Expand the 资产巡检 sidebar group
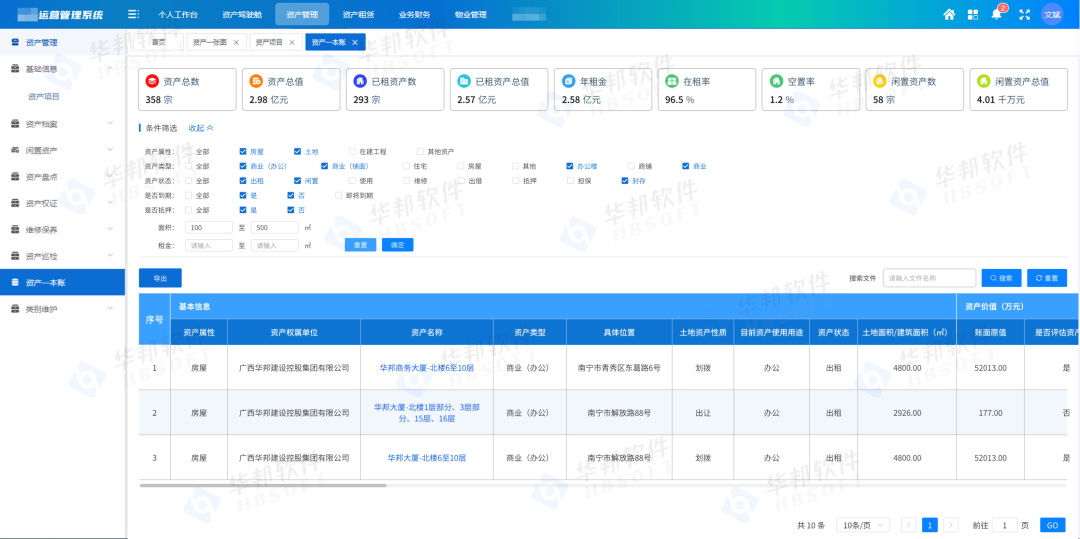 pyautogui.click(x=110, y=256)
